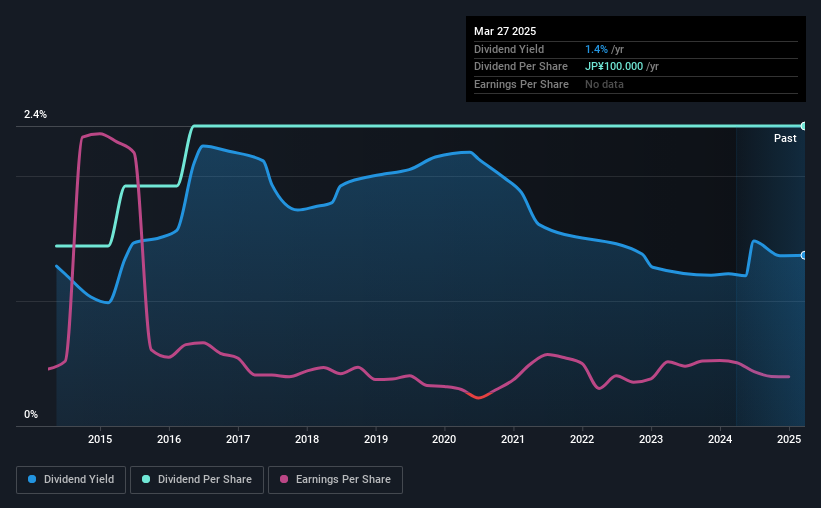Screen dimensions: 821x508
Task: Click the 0% y-axis label
Action: point(31,414)
